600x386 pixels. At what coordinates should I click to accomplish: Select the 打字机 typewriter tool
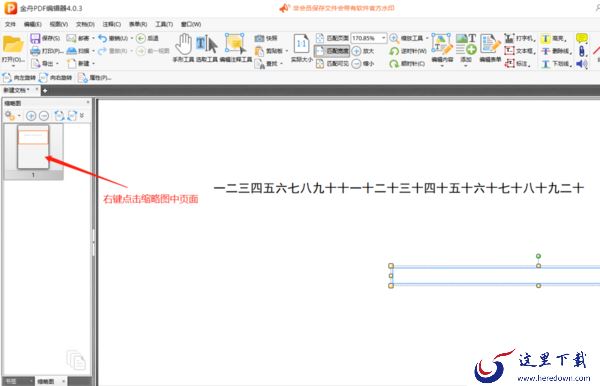[519, 38]
